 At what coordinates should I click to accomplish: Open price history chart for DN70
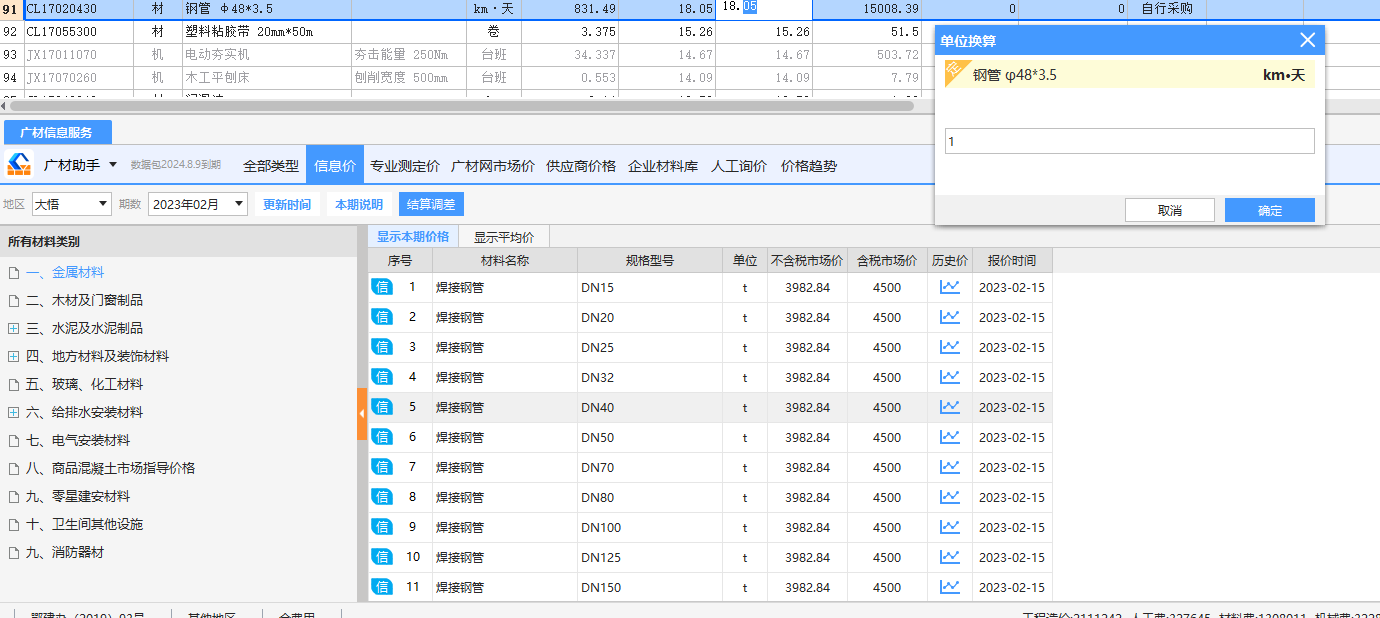pos(949,467)
